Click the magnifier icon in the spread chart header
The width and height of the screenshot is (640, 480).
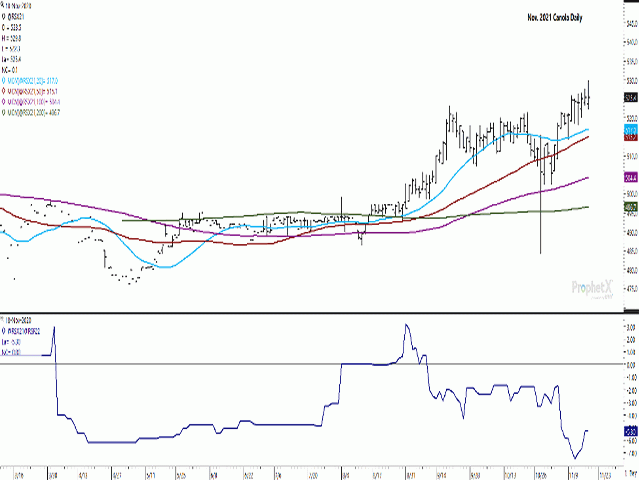point(2,319)
